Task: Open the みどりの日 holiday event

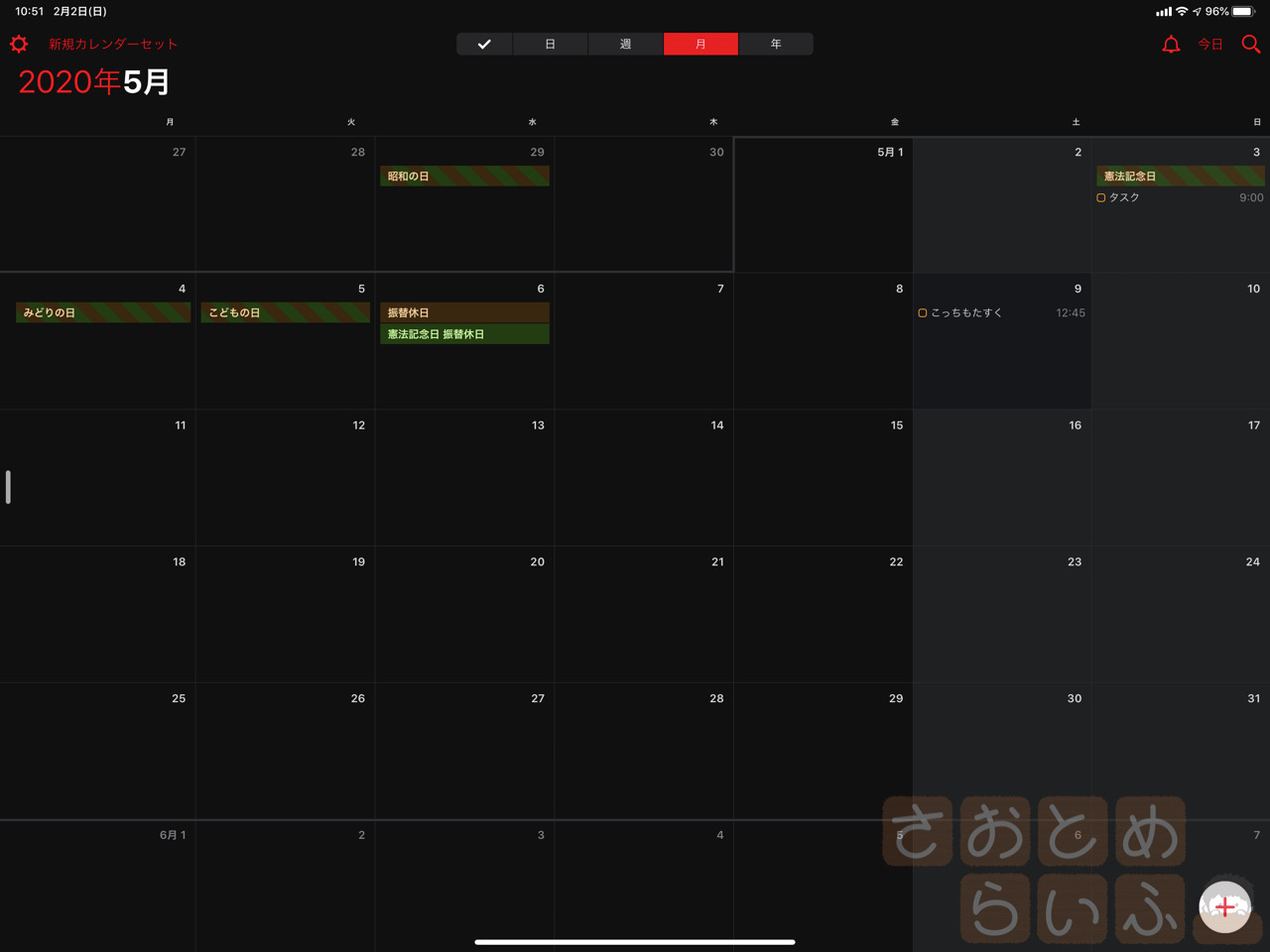Action: click(x=103, y=312)
